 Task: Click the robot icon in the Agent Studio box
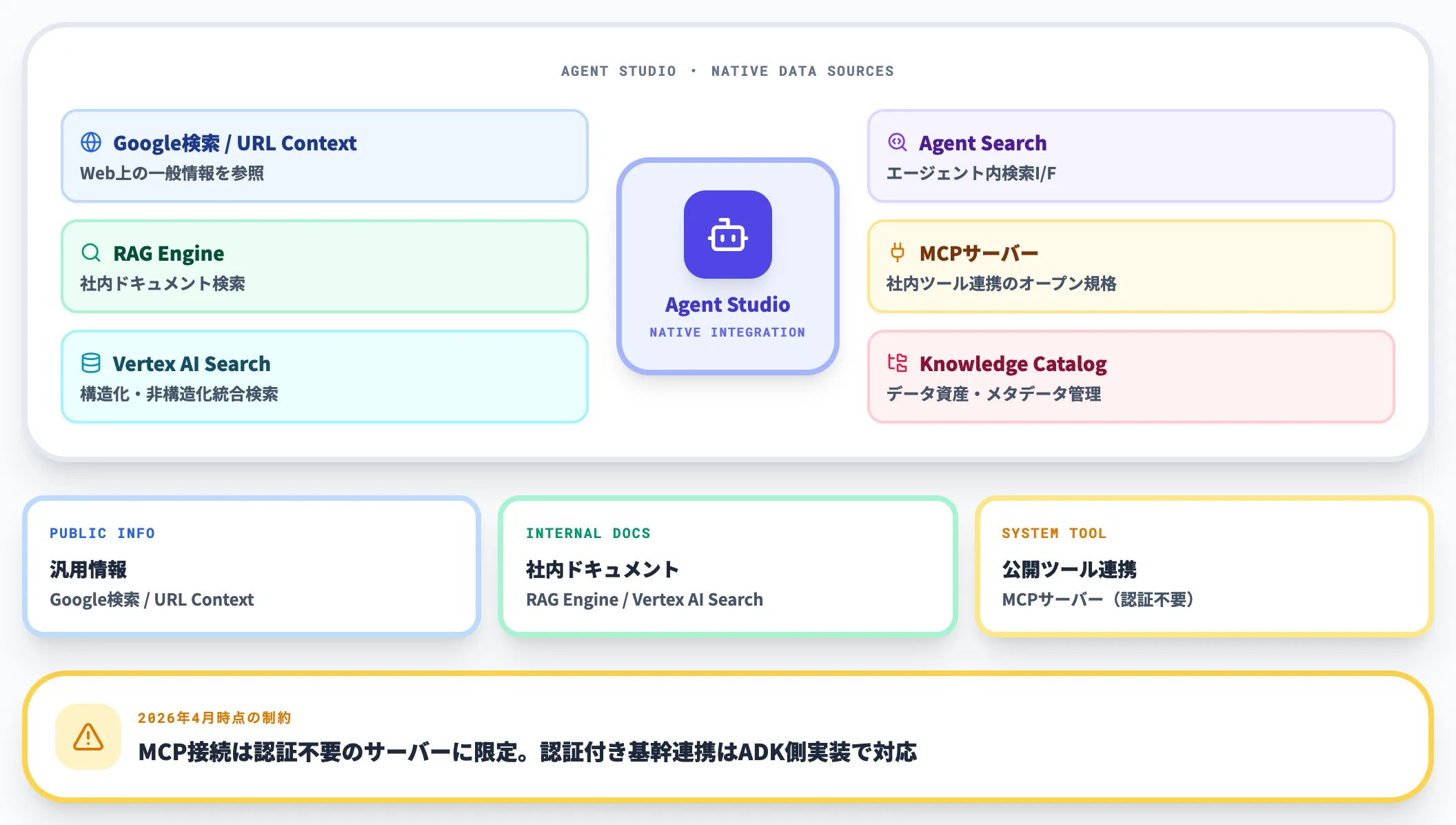coord(727,235)
